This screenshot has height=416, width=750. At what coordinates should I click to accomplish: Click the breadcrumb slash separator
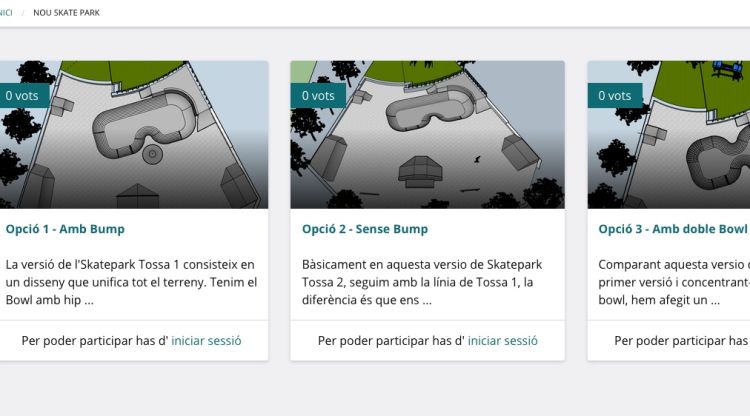pyautogui.click(x=22, y=13)
